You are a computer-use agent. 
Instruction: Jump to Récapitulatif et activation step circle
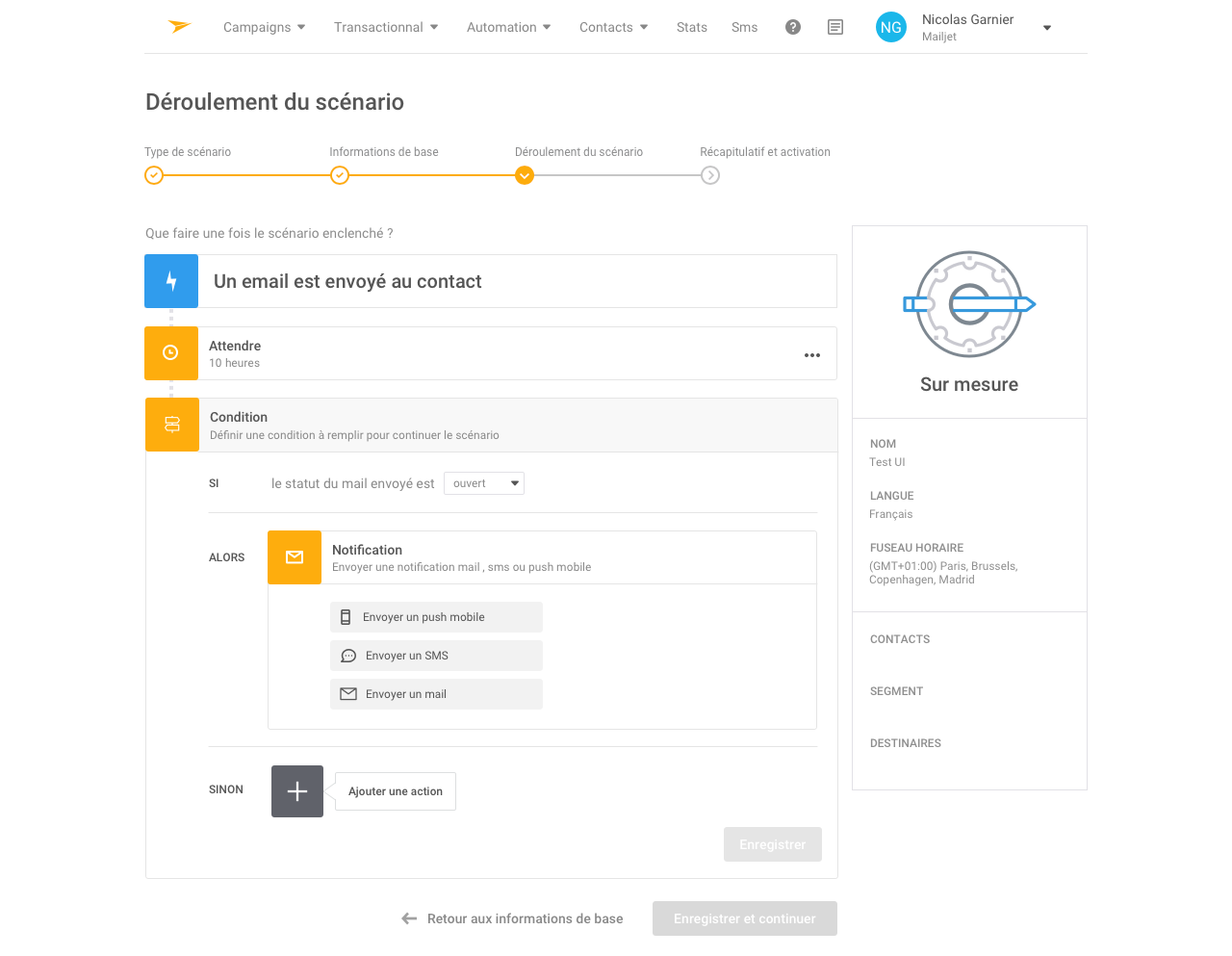(x=710, y=175)
